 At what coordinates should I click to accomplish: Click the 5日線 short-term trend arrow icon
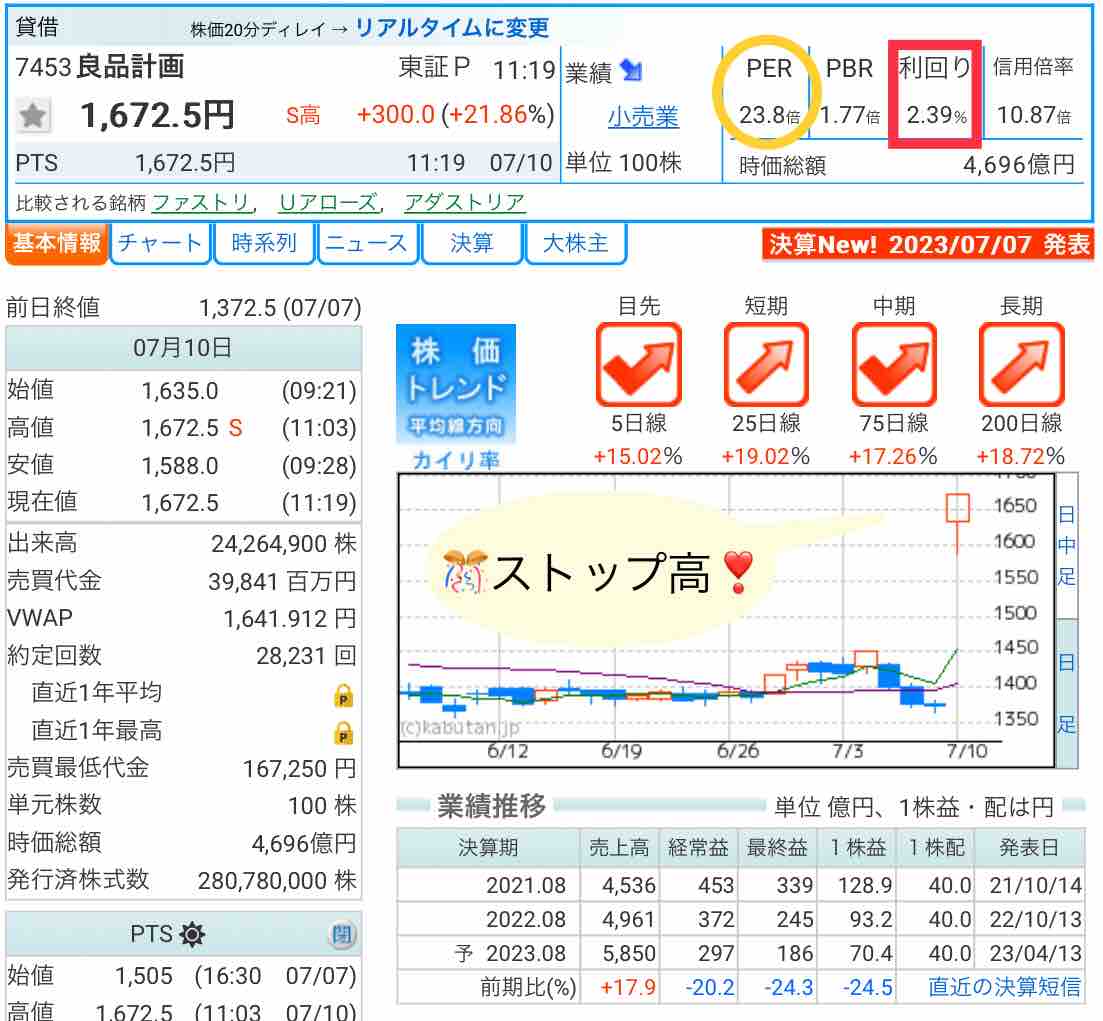[639, 364]
